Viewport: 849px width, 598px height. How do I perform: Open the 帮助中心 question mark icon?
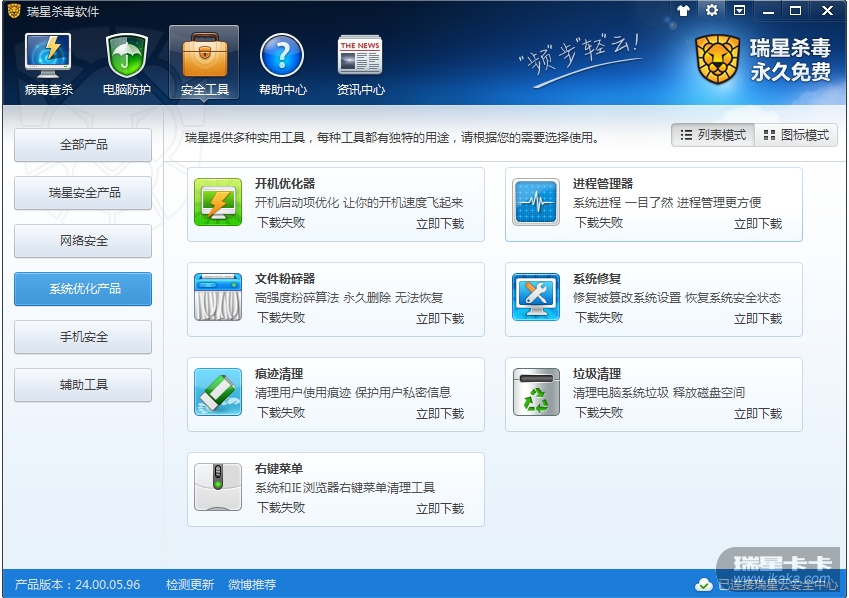point(282,64)
